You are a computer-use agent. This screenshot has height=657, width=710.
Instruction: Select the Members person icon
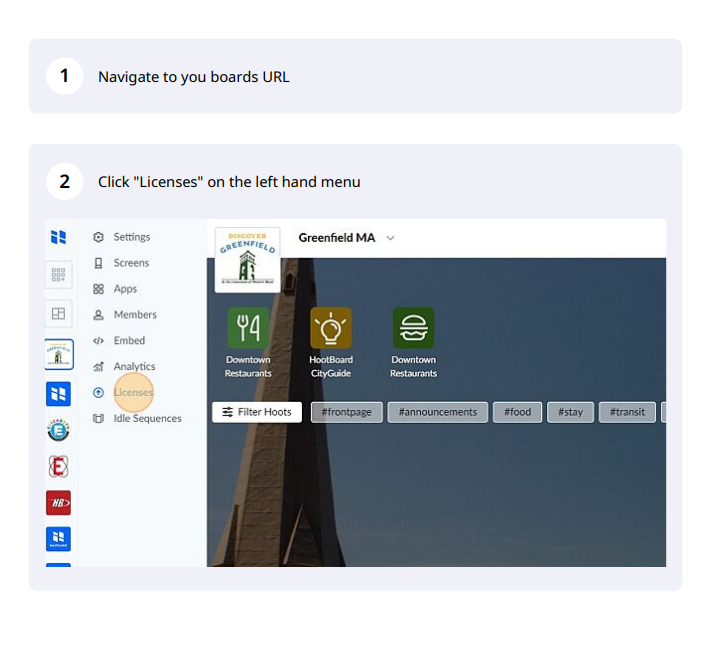pos(98,315)
